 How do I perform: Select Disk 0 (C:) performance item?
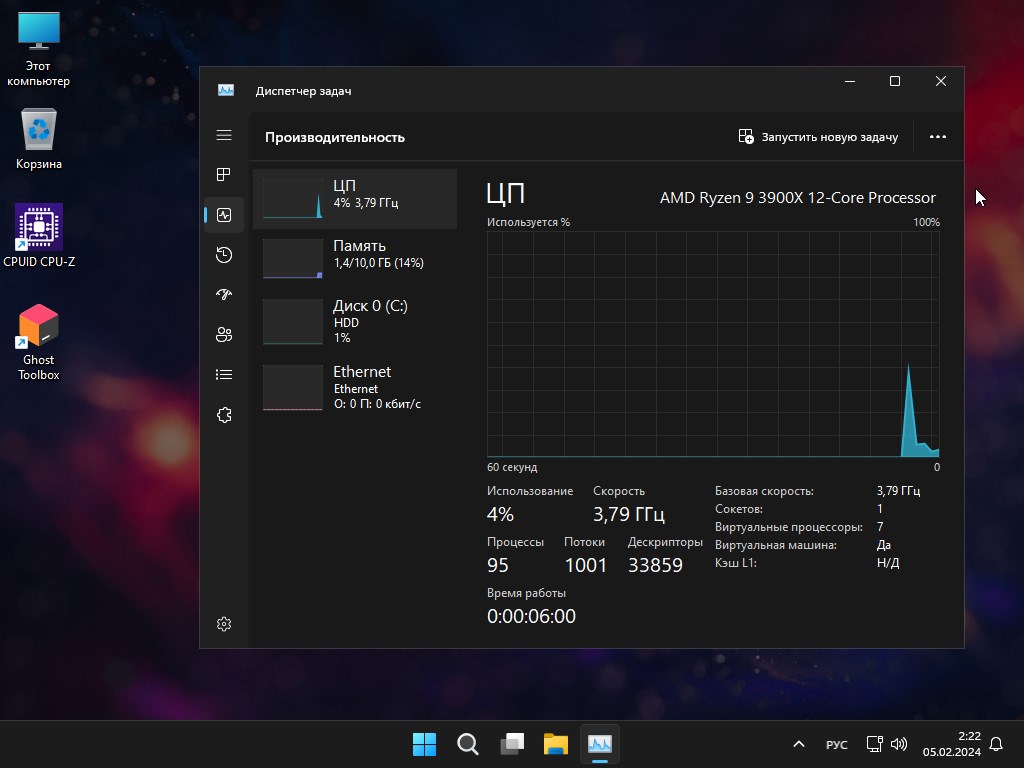355,321
